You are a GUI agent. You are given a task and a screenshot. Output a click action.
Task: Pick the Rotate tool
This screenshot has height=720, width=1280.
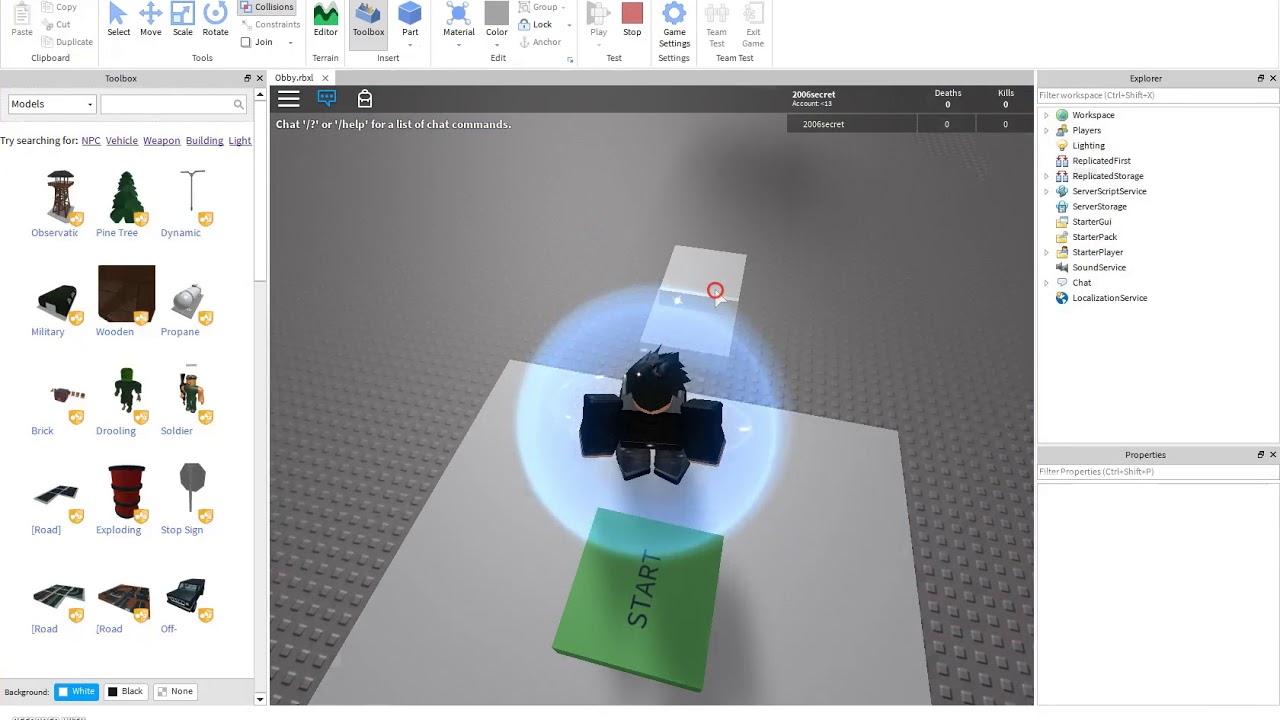(215, 20)
